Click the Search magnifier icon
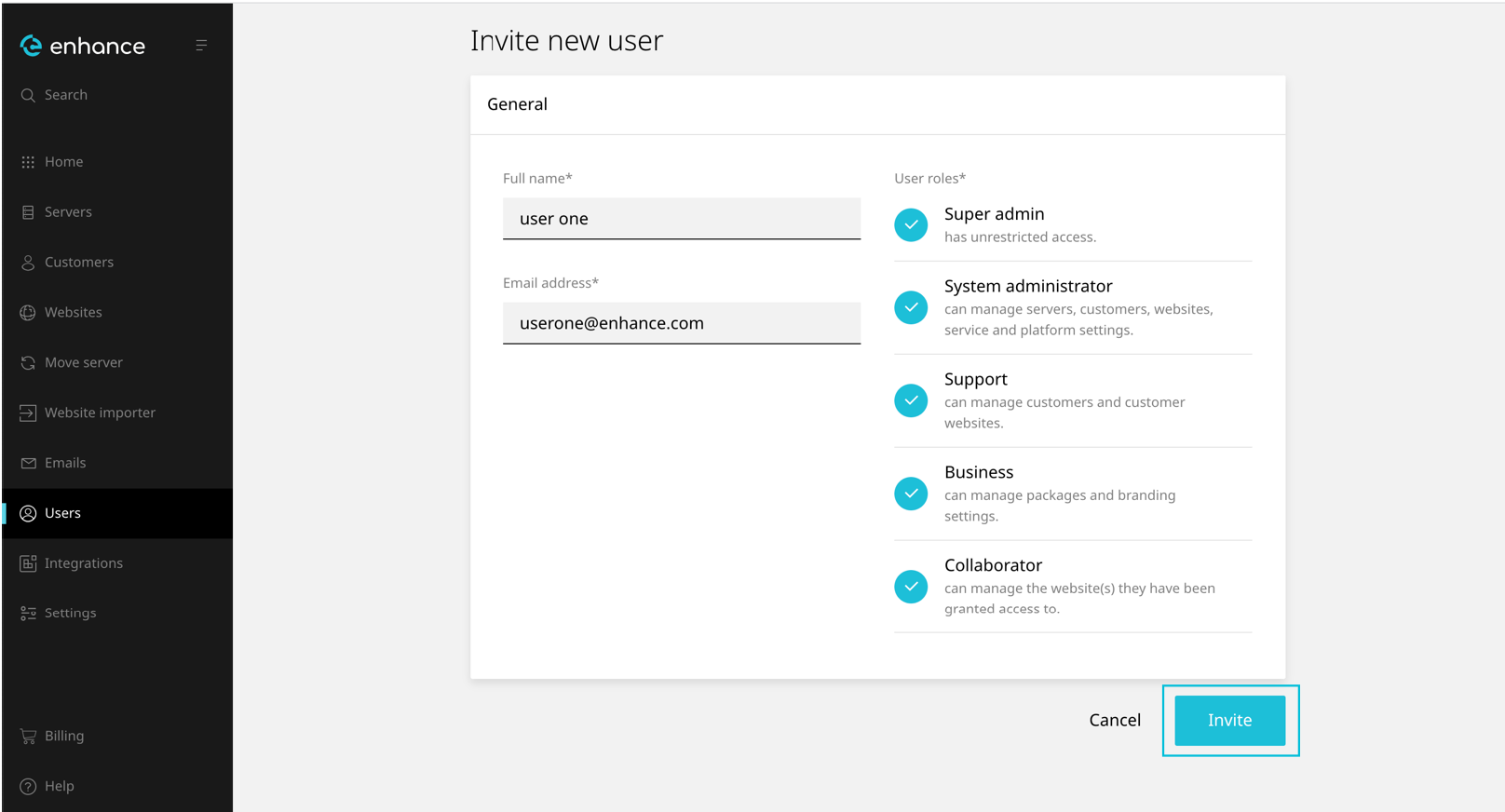 tap(28, 95)
